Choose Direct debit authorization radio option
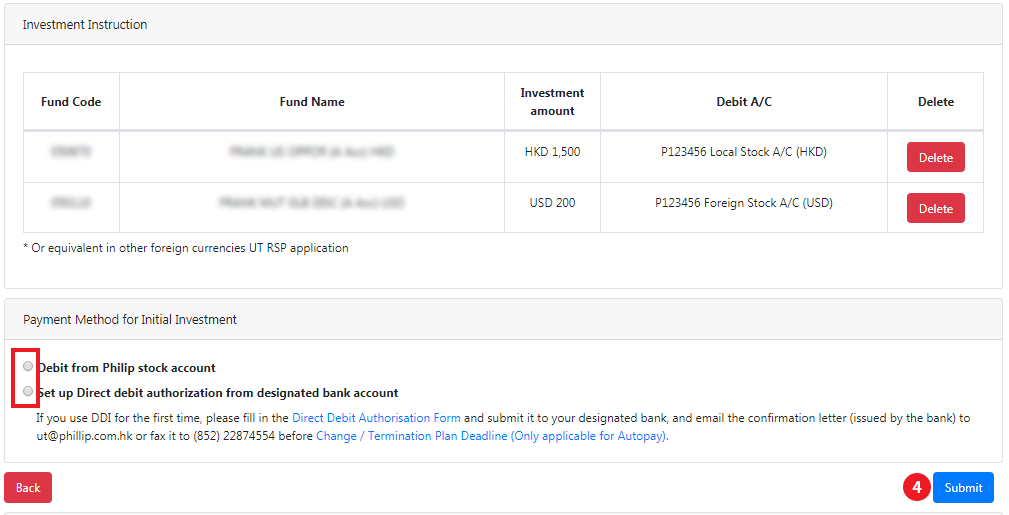This screenshot has width=1009, height=515. tap(28, 392)
